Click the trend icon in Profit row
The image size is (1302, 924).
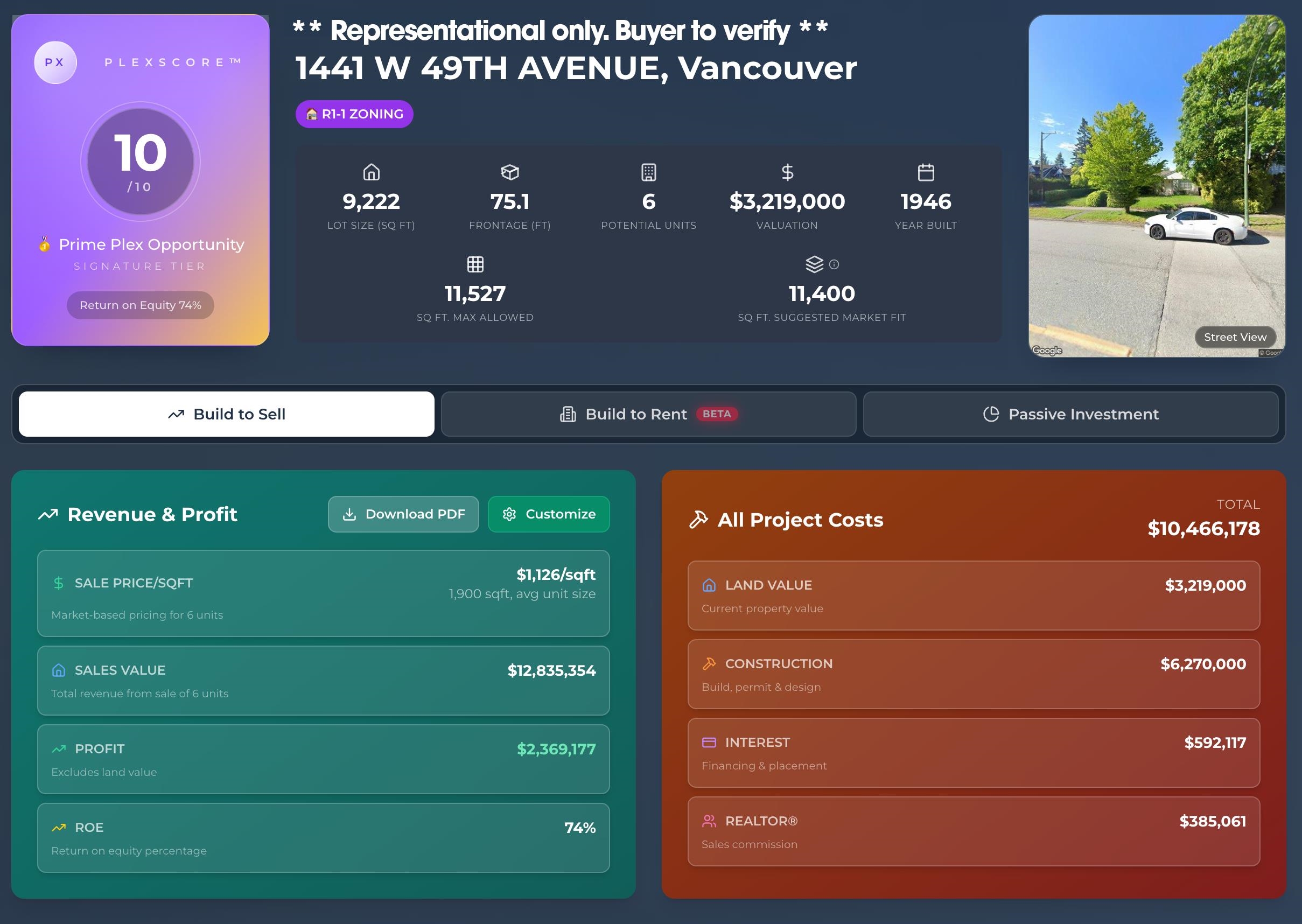59,749
